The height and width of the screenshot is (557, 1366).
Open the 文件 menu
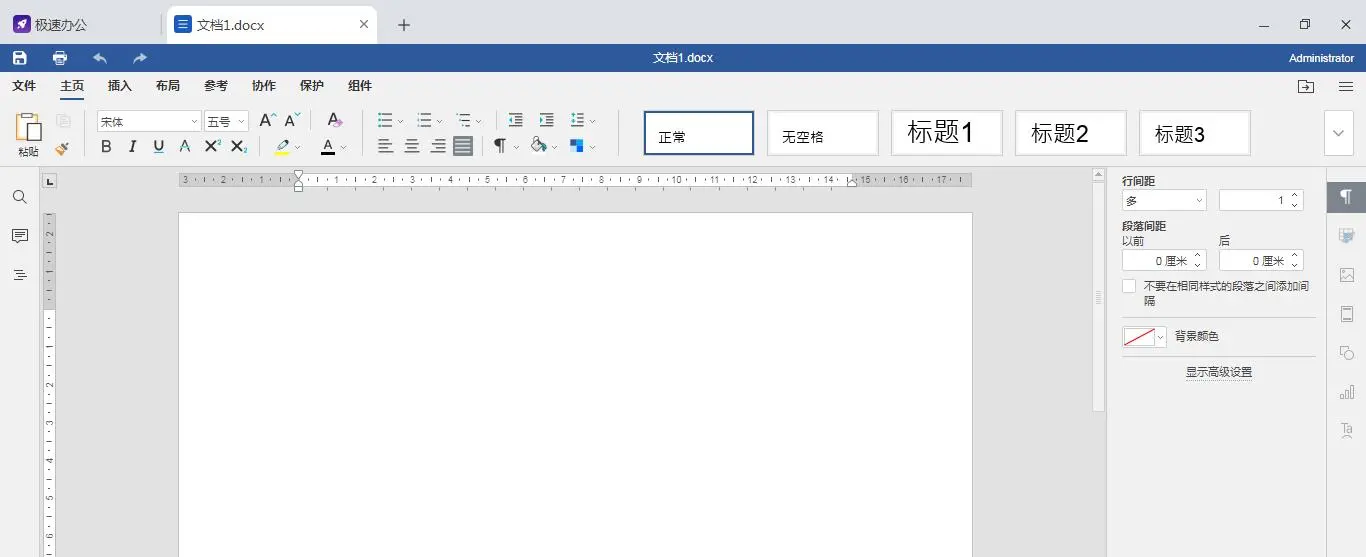click(24, 86)
